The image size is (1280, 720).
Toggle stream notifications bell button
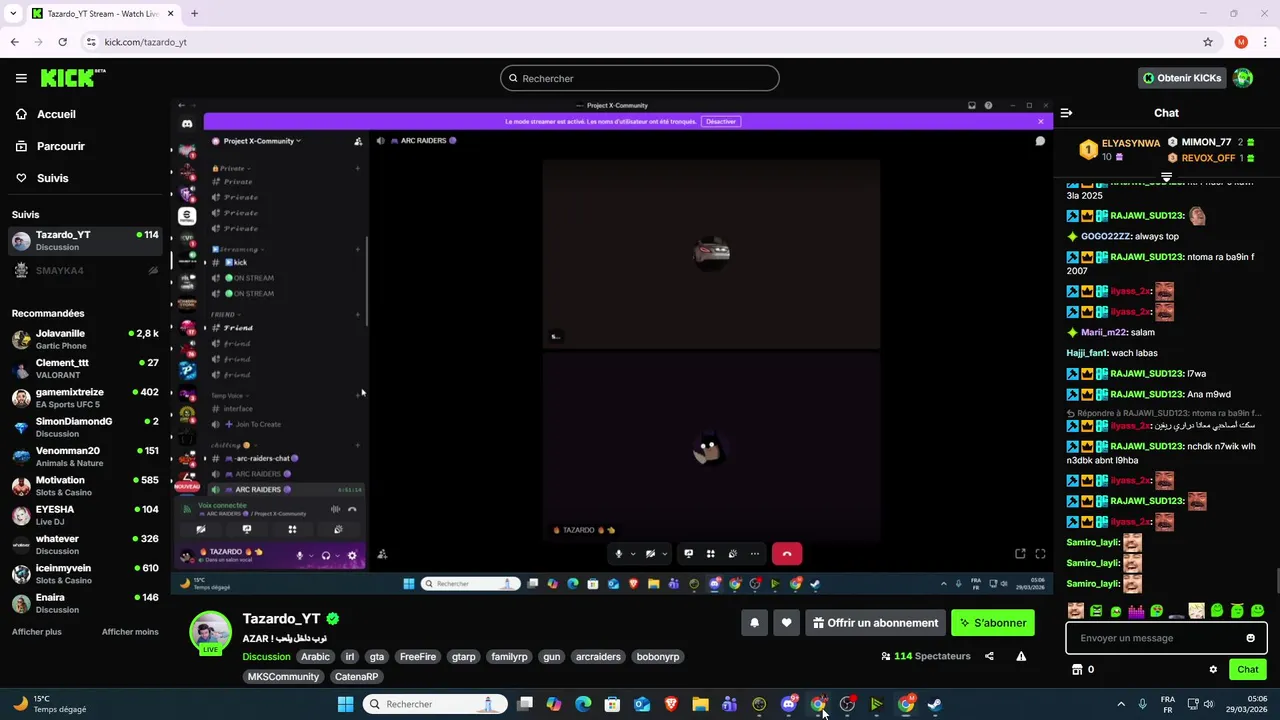coord(754,623)
